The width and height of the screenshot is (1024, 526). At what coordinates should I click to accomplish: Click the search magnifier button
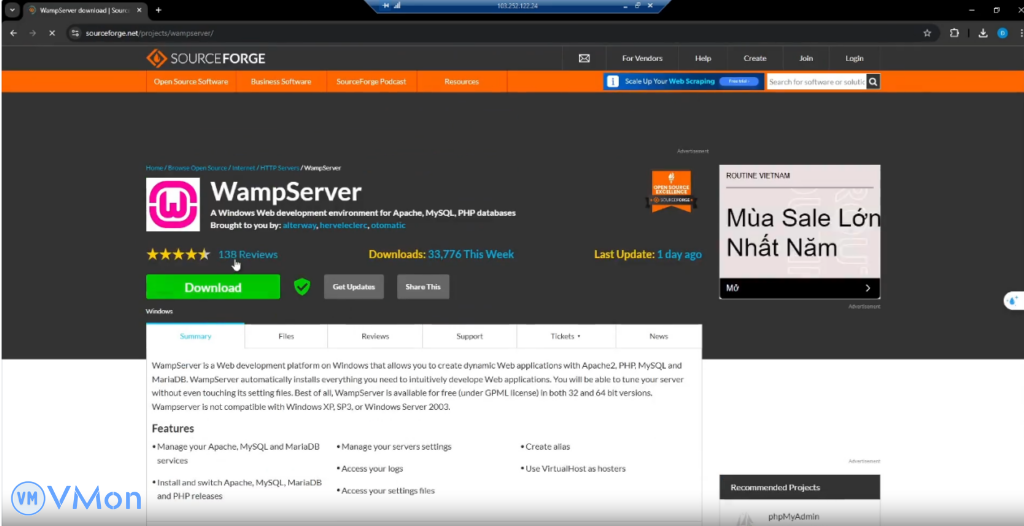[873, 82]
